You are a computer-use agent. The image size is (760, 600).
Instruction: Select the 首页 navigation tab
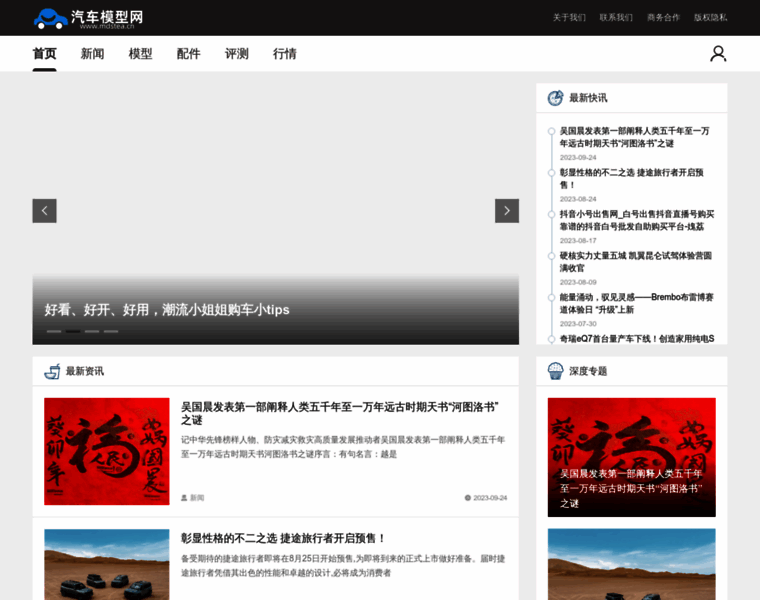[x=45, y=54]
